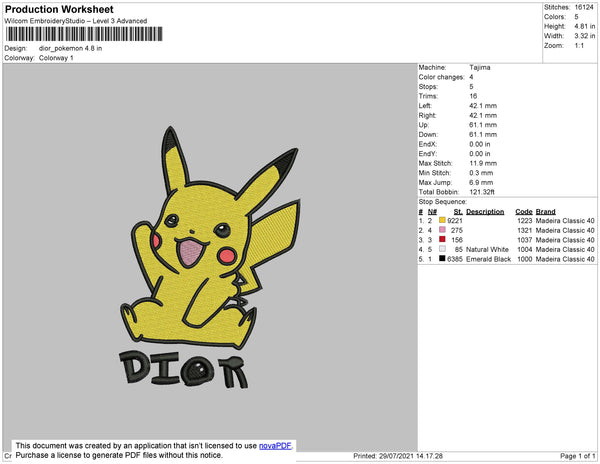Click 'Page 1 of 1' footer text
The height and width of the screenshot is (464, 600).
click(578, 456)
